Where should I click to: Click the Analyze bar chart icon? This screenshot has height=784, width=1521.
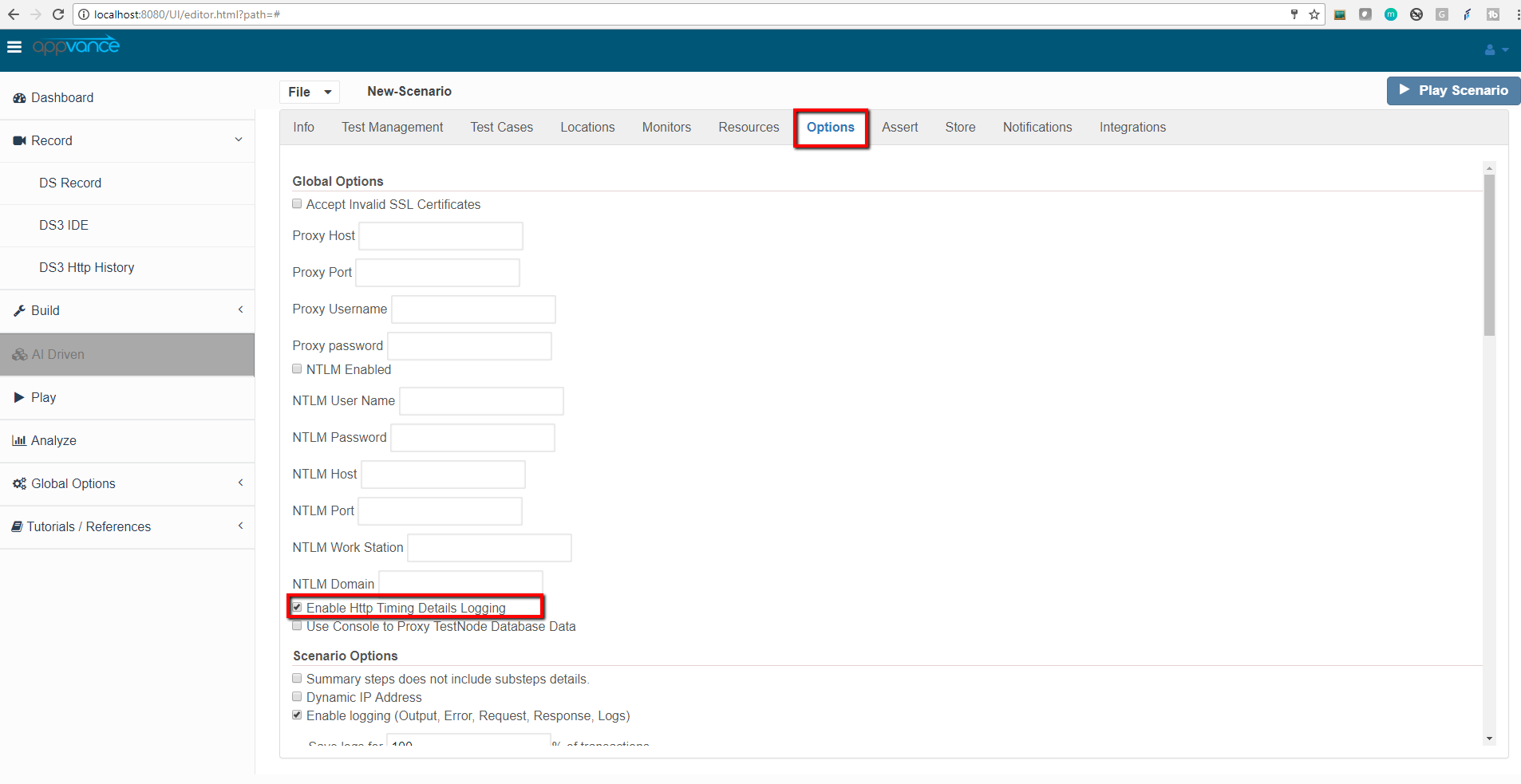[19, 441]
